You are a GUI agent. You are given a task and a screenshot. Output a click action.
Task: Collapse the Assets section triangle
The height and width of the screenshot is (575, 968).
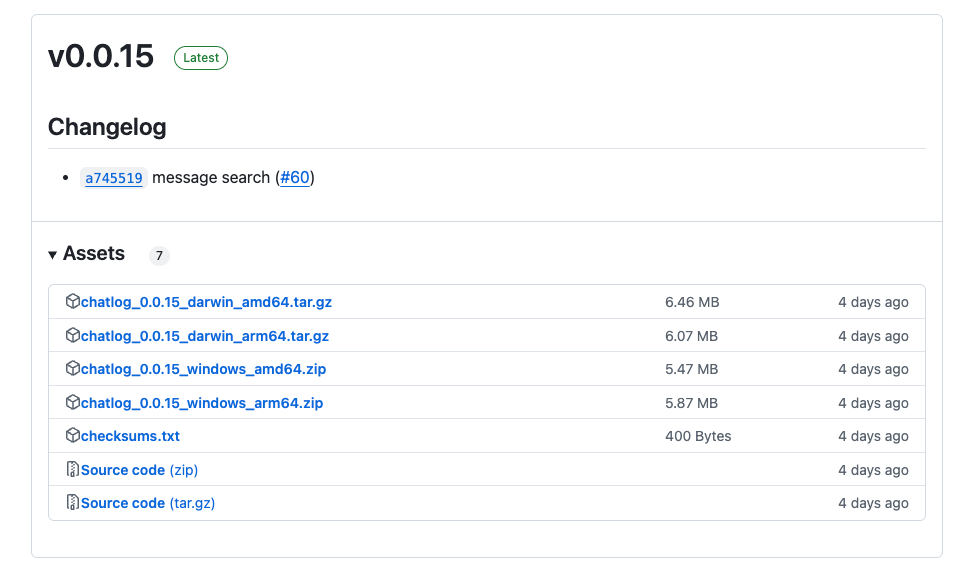click(53, 255)
